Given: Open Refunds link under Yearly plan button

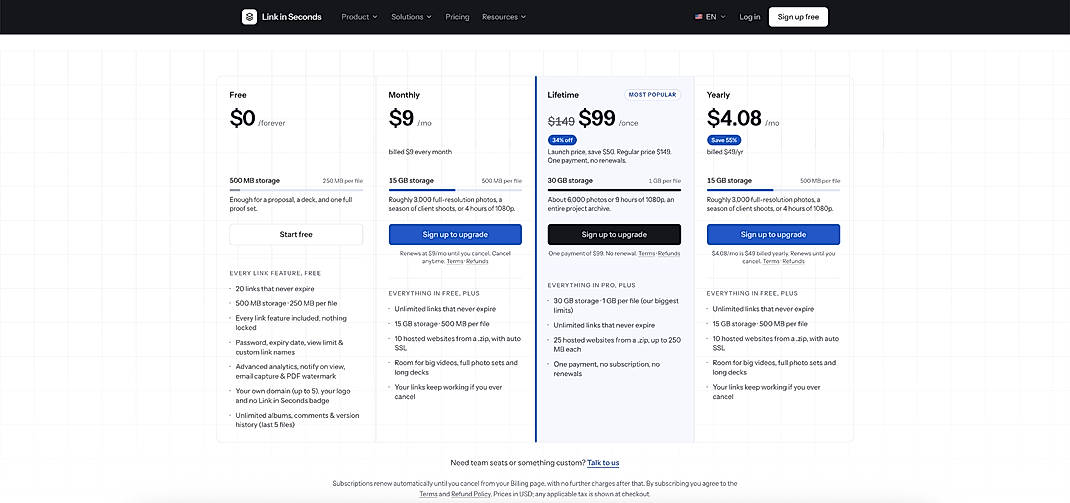Looking at the screenshot, I should tap(794, 261).
